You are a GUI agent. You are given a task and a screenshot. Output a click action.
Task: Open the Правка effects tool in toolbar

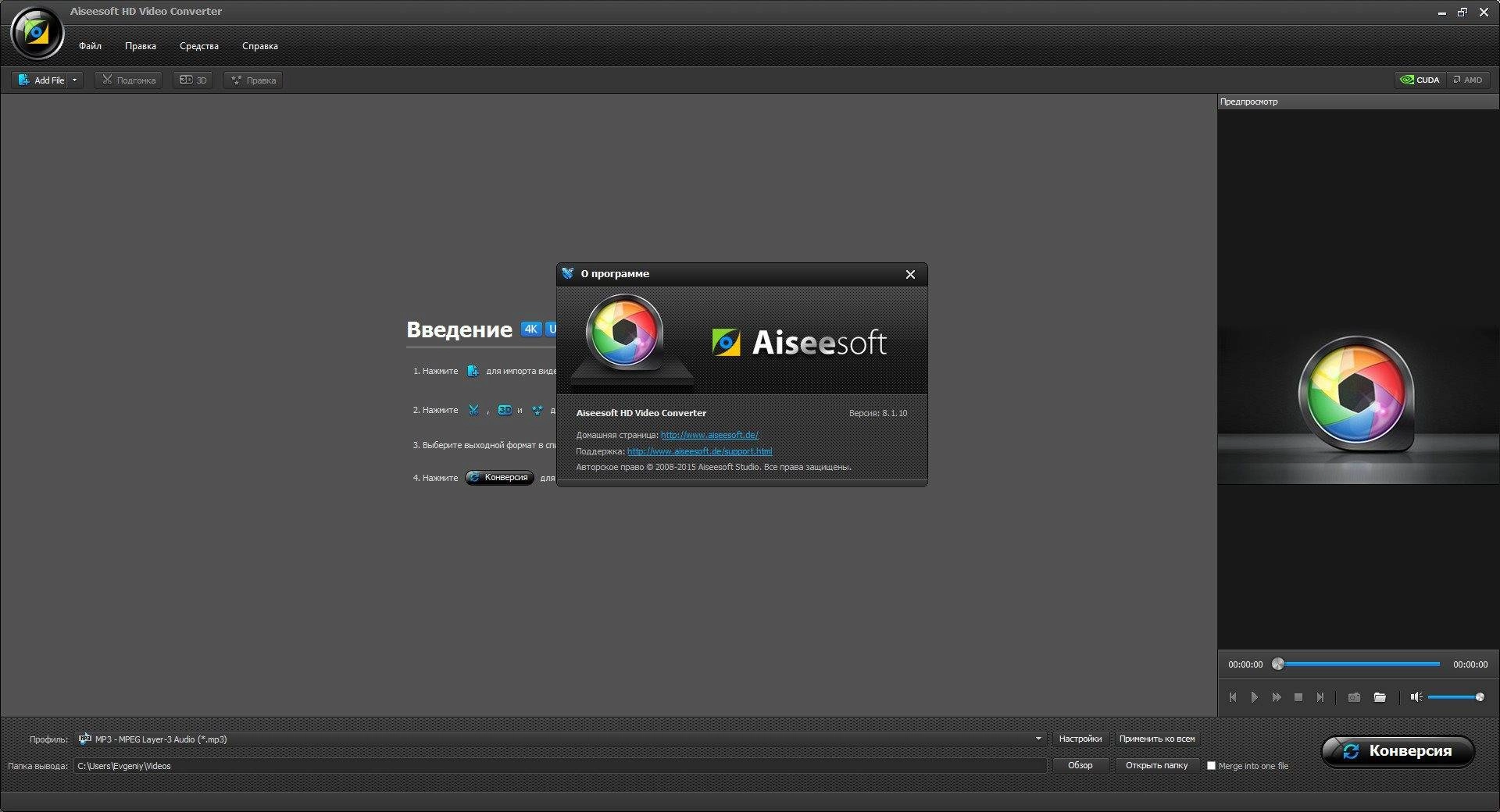tap(253, 80)
